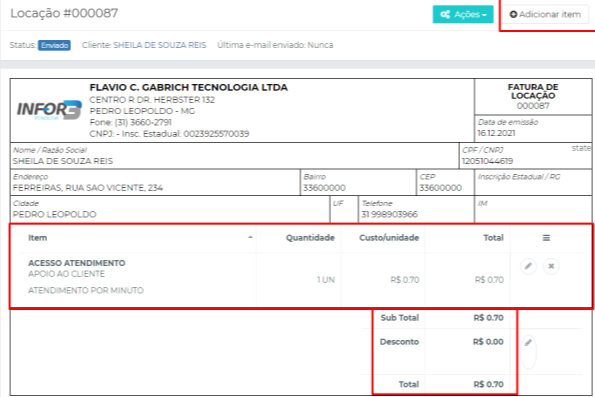Remove the ACESSO ATENDIMENTO item with X icon
Screen dimensions: 595x397
tap(551, 266)
